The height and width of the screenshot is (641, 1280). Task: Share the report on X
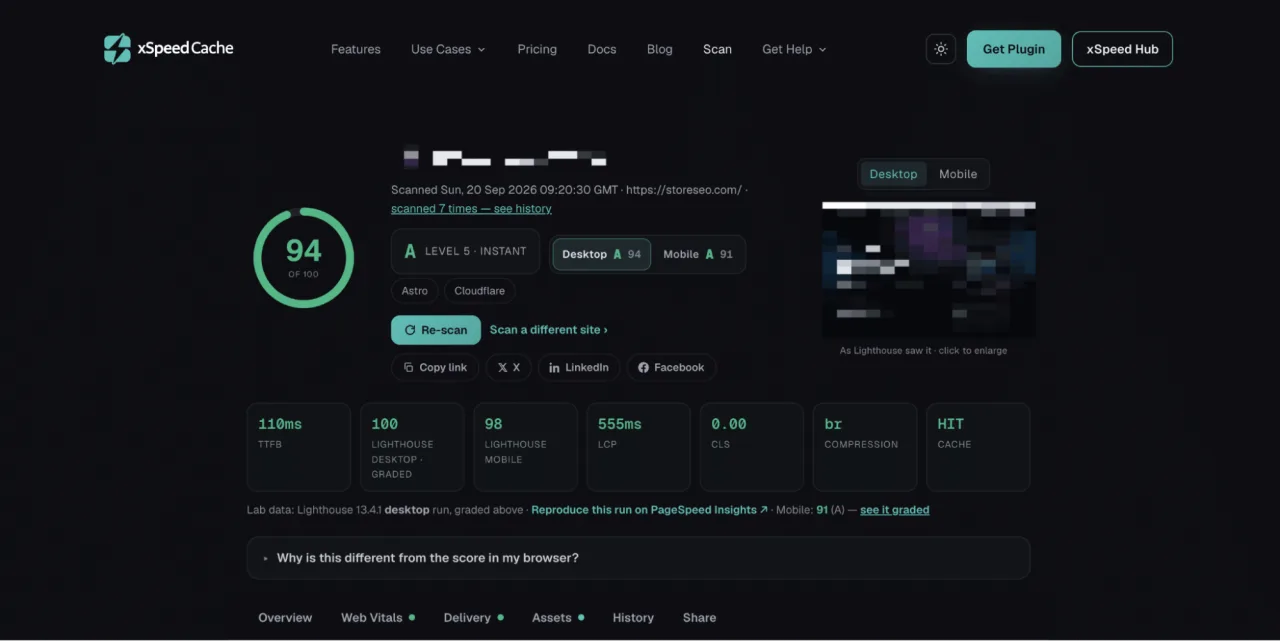coord(509,368)
